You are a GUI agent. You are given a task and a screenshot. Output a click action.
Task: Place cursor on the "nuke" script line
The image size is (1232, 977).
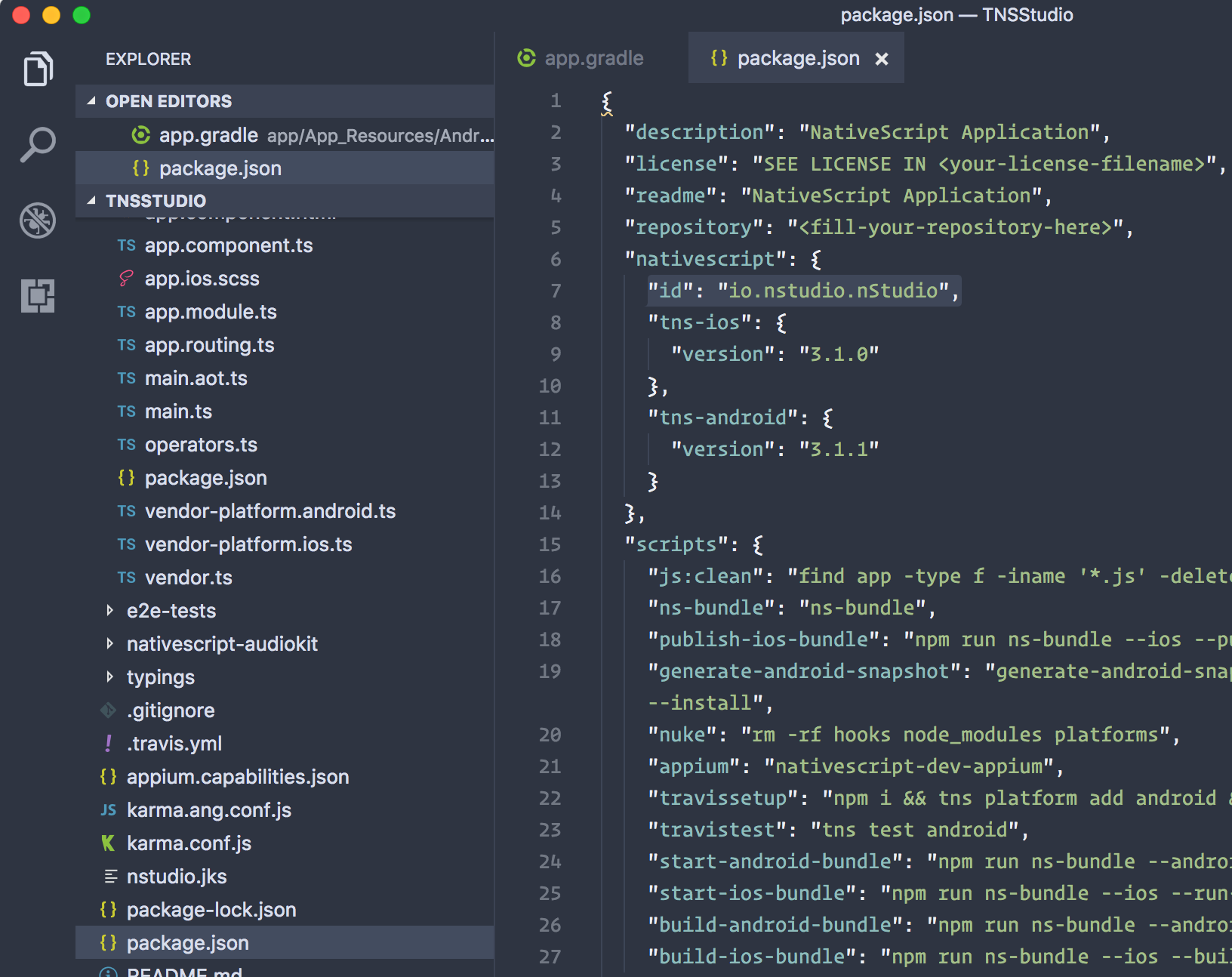point(913,735)
